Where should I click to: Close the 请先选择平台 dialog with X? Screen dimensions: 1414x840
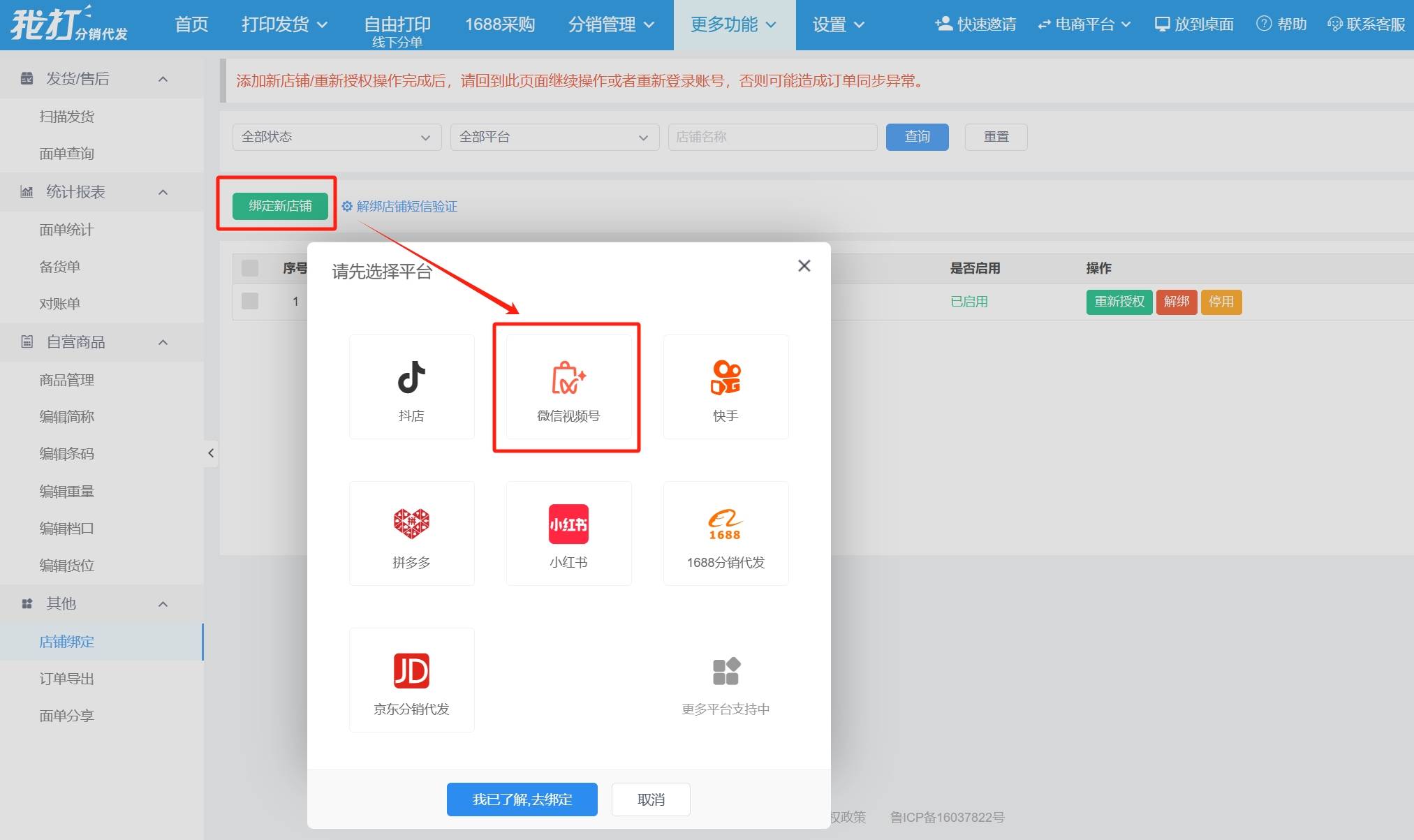click(x=804, y=266)
